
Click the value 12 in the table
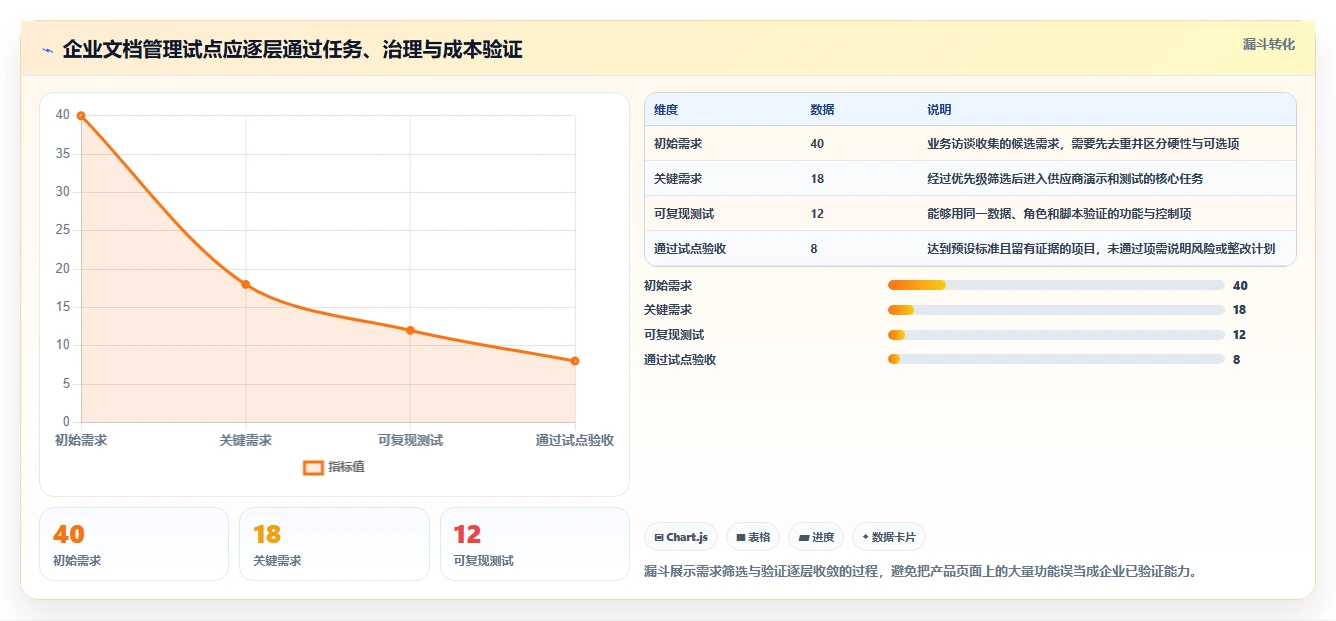tap(817, 214)
